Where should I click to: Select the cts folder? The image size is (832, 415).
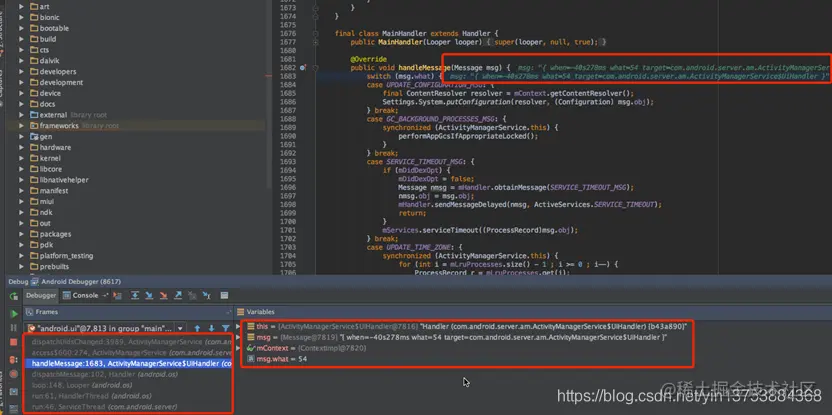pos(40,50)
